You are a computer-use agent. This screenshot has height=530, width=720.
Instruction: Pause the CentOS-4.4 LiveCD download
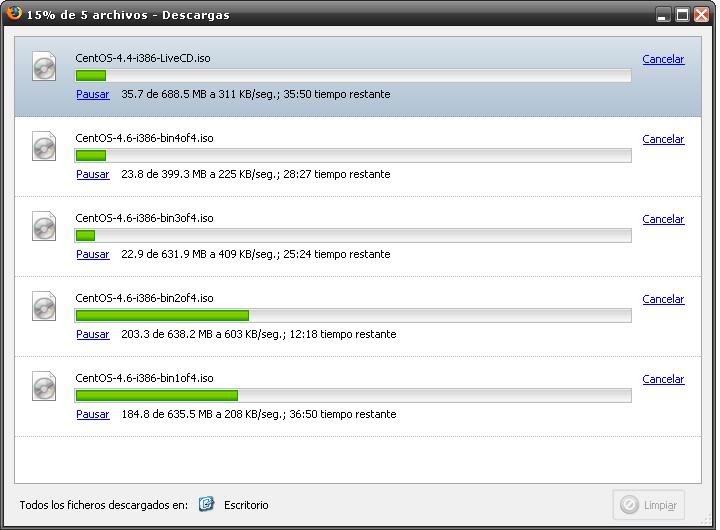[93, 94]
